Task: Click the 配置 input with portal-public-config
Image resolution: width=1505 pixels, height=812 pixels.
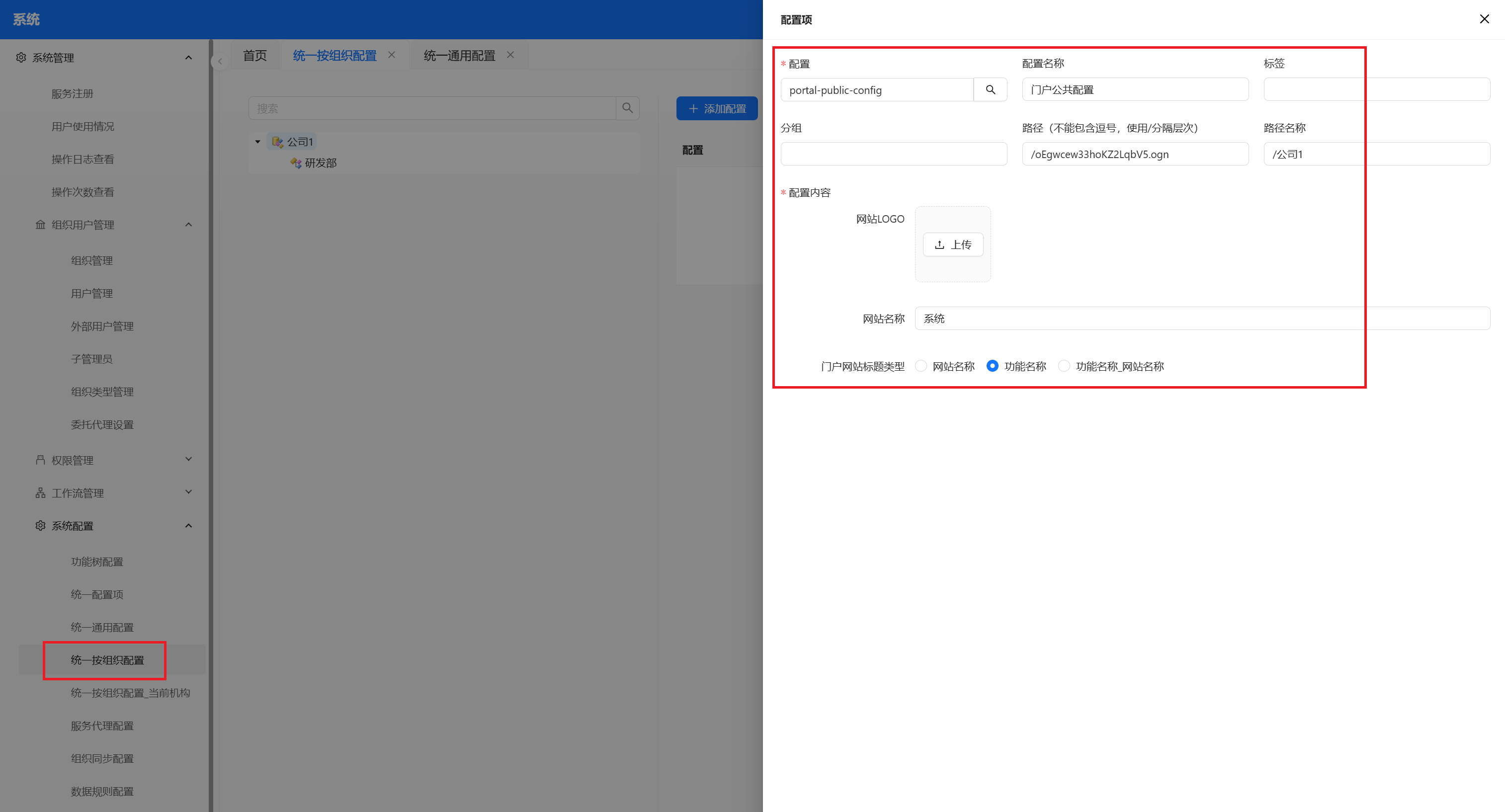Action: (x=877, y=90)
